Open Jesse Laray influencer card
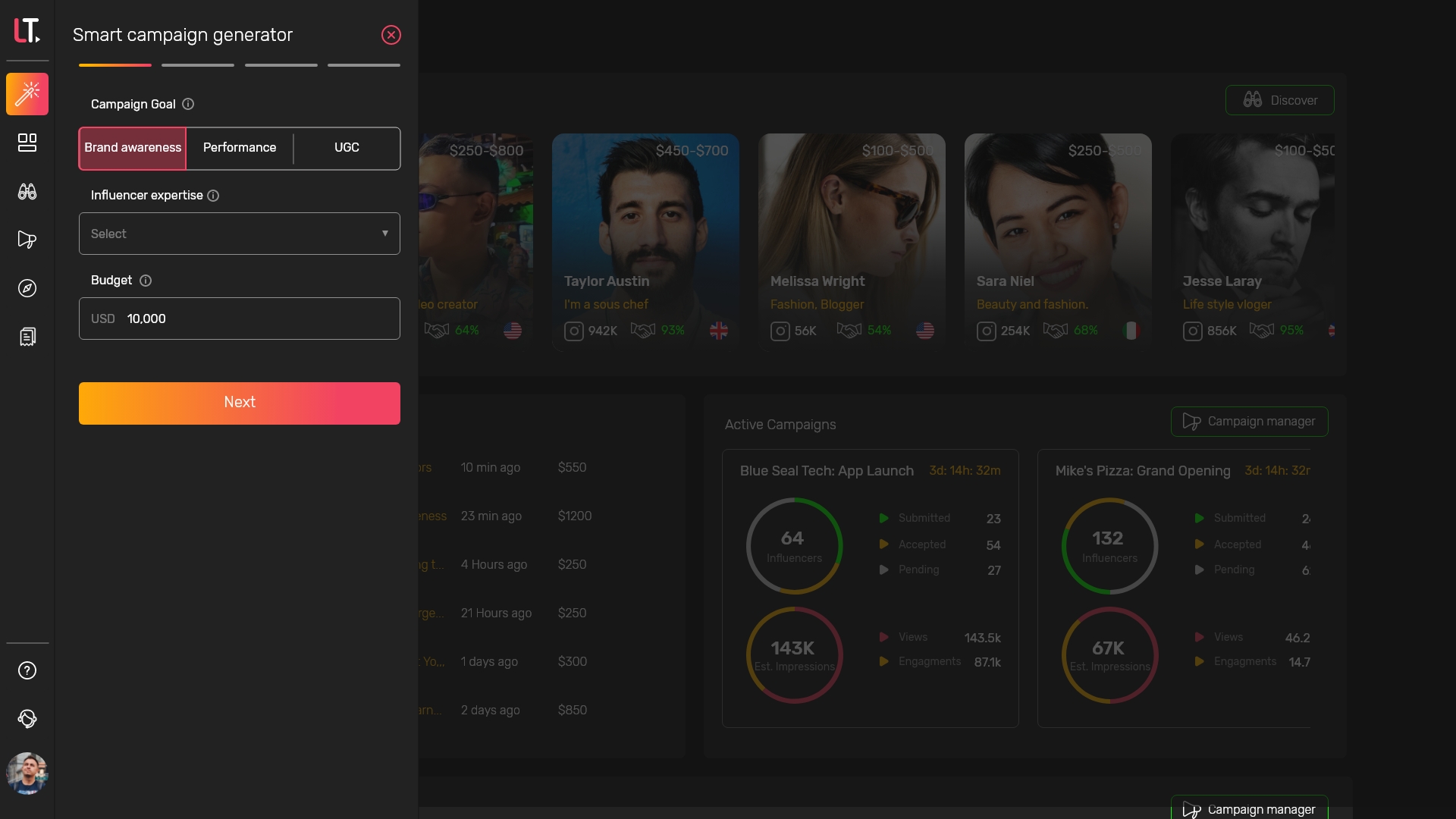 point(1253,243)
